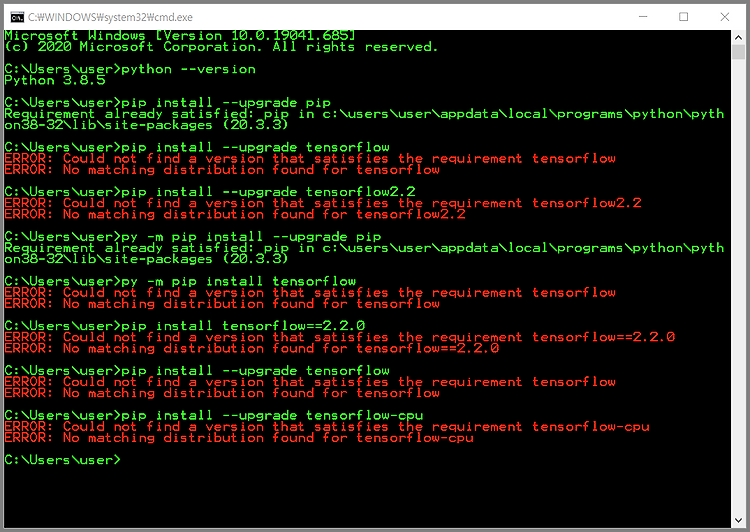Click 'Could not find' error for requirement tensorflow2.2
Image resolution: width=750 pixels, height=532 pixels.
coord(323,203)
